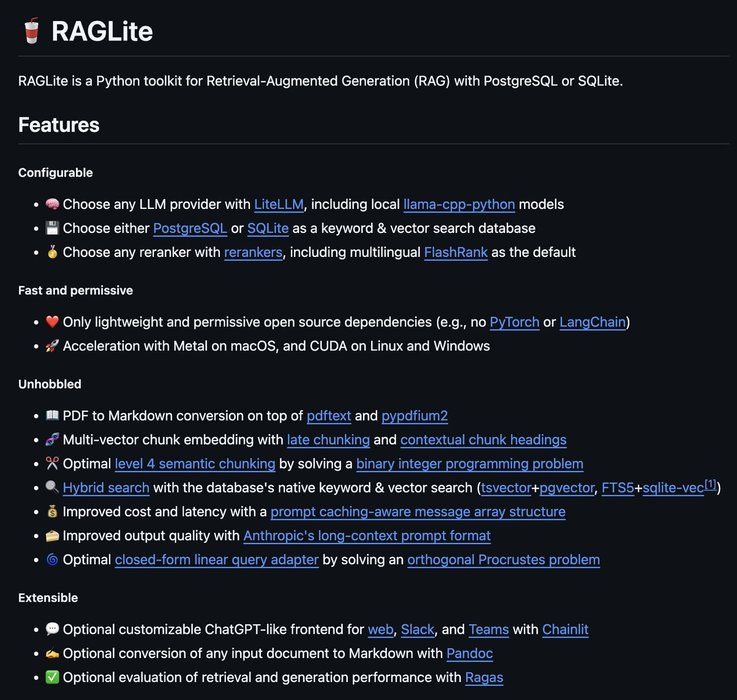This screenshot has width=737, height=700.
Task: Click the Hybrid search link
Action: click(106, 487)
